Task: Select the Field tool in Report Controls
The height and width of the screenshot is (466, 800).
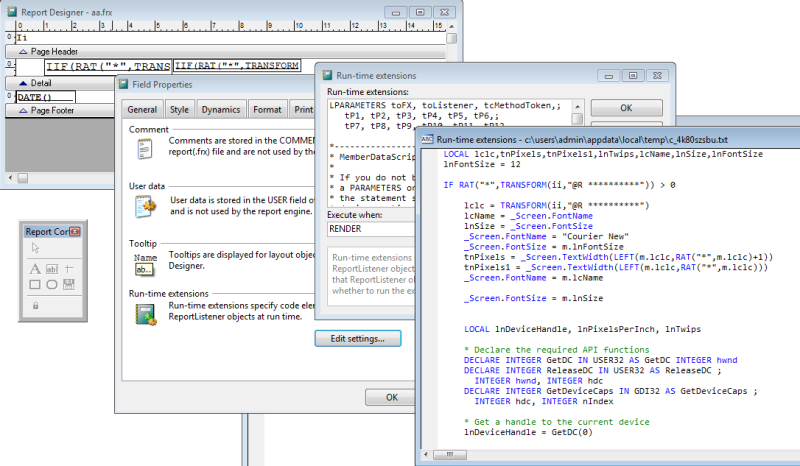Action: pos(52,268)
